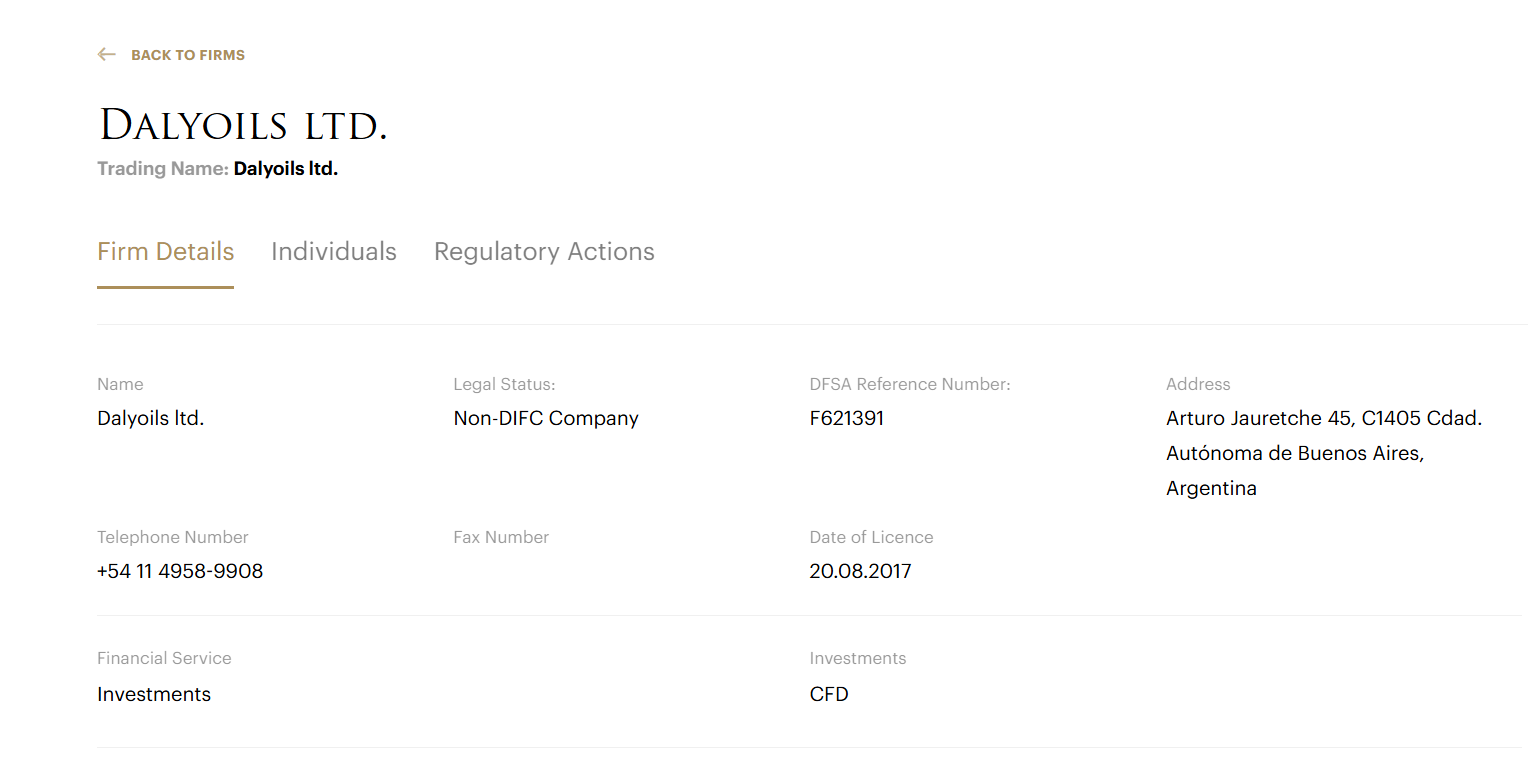Click DFSA reference number F621391
This screenshot has height=760, width=1540.
[x=847, y=418]
